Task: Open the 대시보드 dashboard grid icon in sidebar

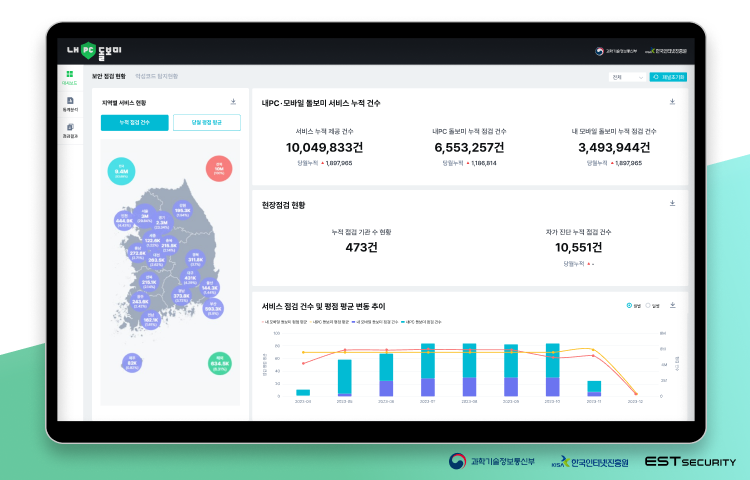Action: pos(70,74)
